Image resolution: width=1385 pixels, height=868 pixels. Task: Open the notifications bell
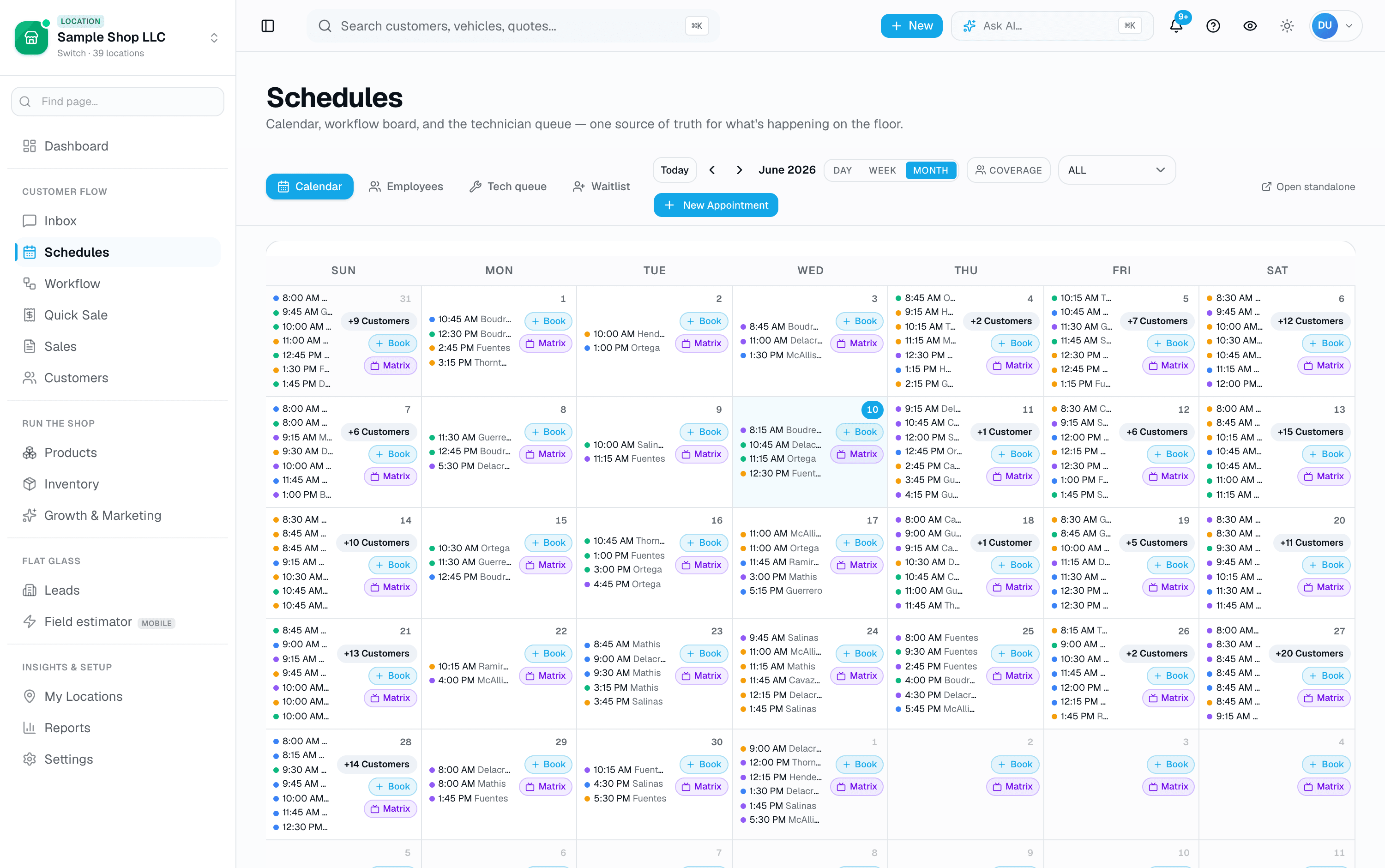tap(1176, 26)
